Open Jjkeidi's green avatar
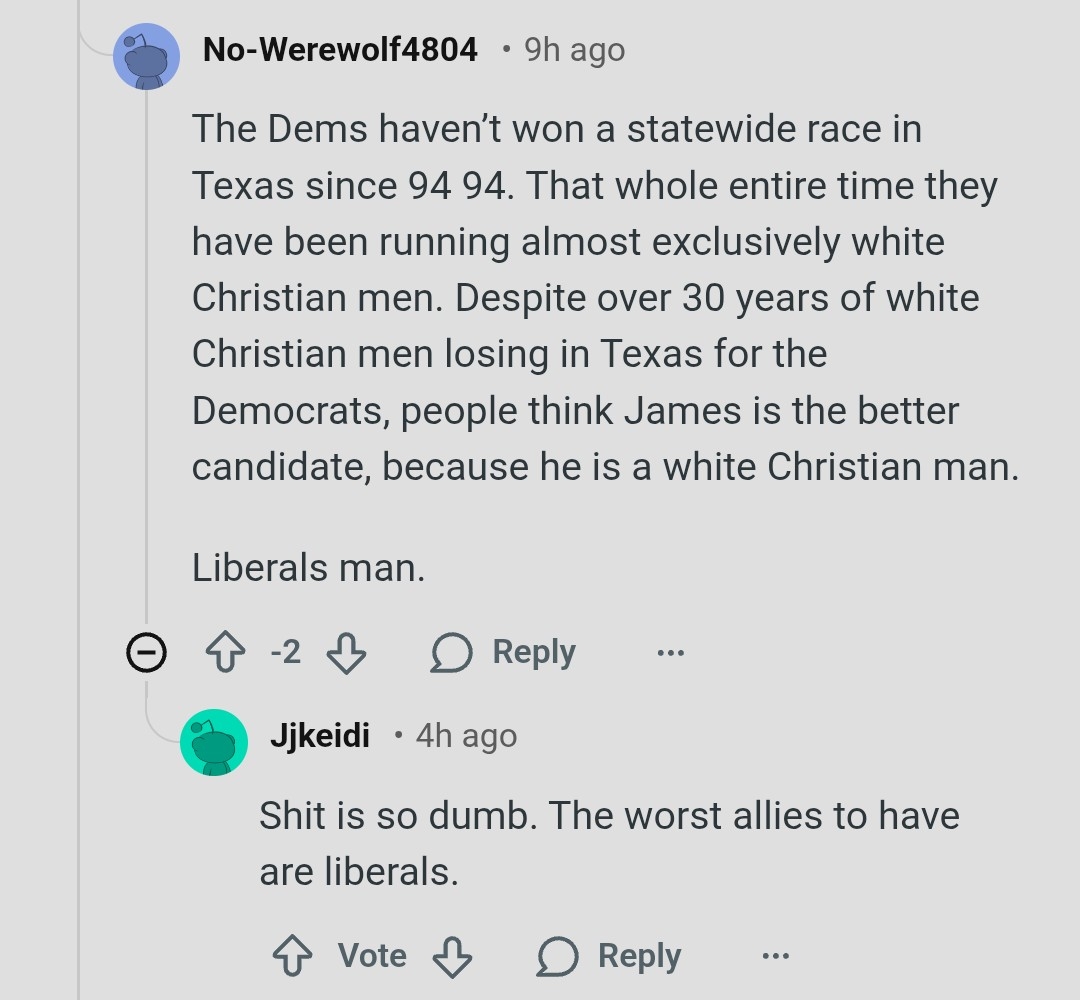 pos(214,742)
